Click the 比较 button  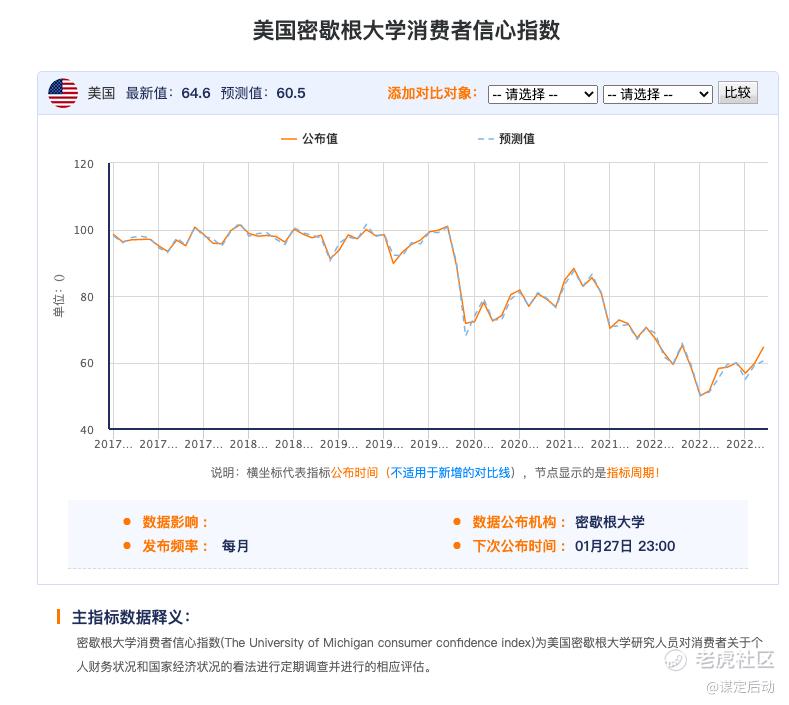pyautogui.click(x=738, y=93)
